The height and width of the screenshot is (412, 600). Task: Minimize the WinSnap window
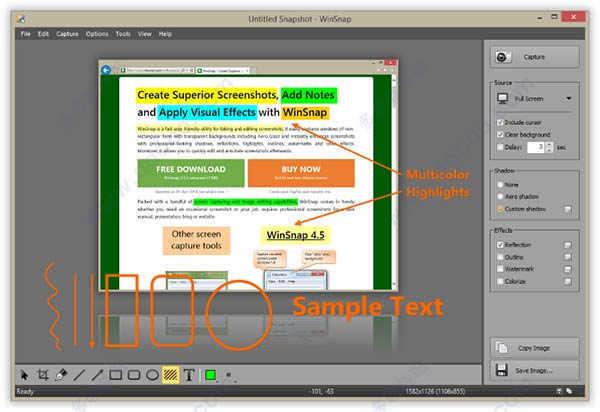(x=540, y=17)
